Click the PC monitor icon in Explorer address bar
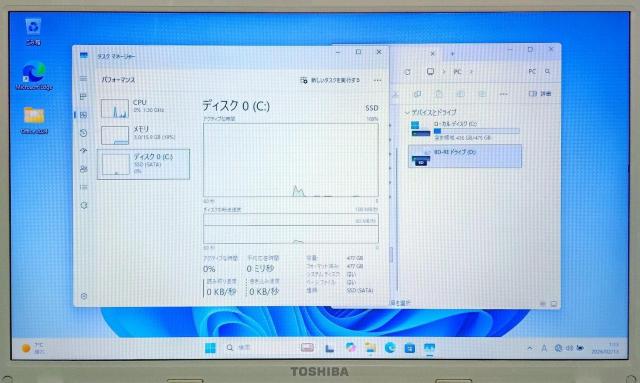The height and width of the screenshot is (383, 640). 430,72
